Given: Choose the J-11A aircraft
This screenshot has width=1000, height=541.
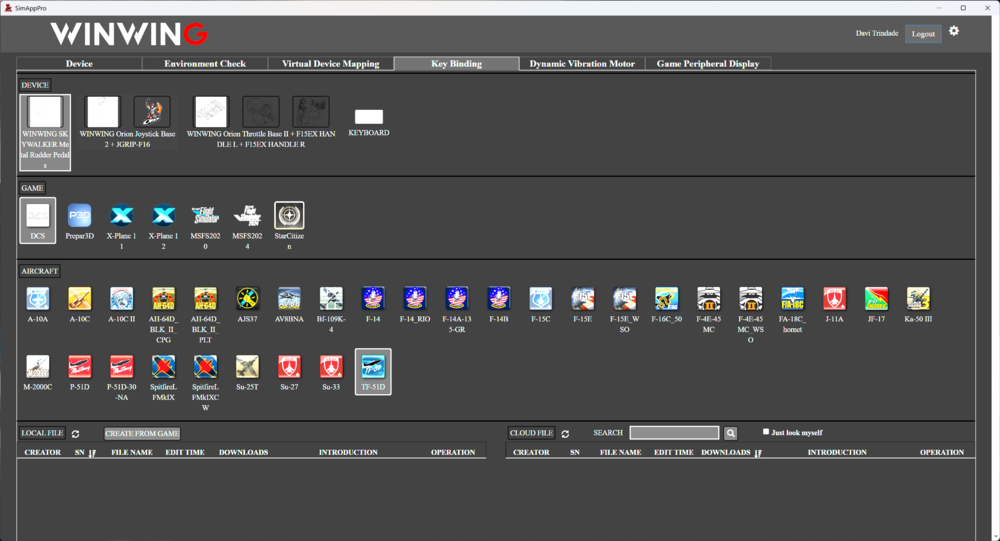Looking at the screenshot, I should click(834, 299).
